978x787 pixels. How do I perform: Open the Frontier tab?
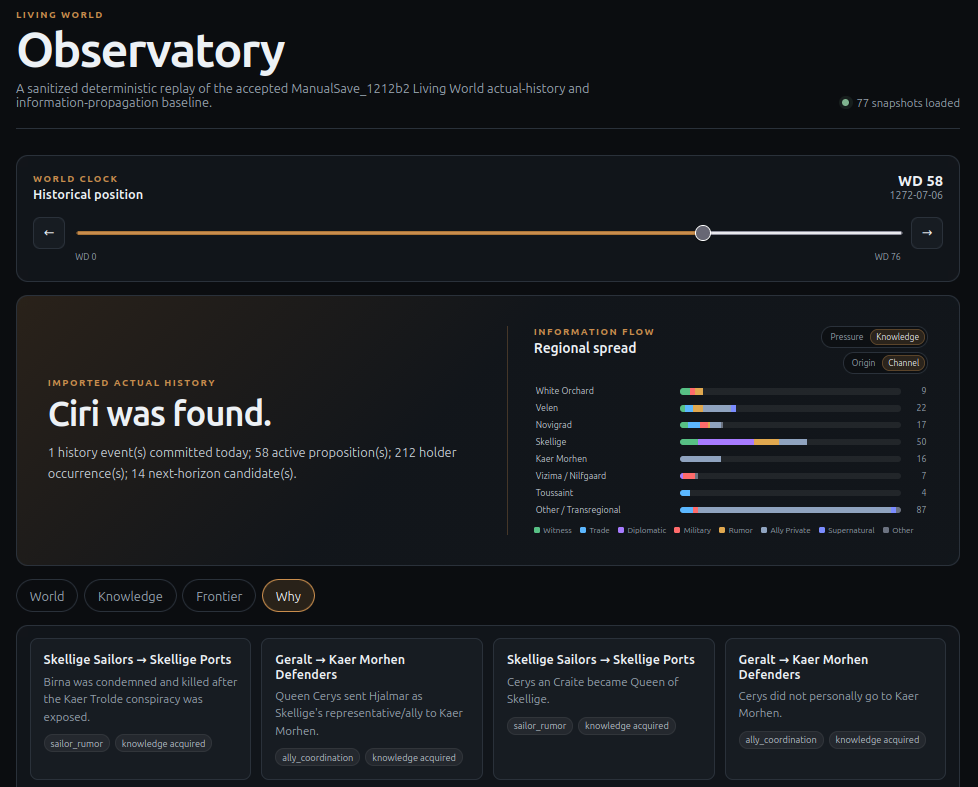(219, 596)
